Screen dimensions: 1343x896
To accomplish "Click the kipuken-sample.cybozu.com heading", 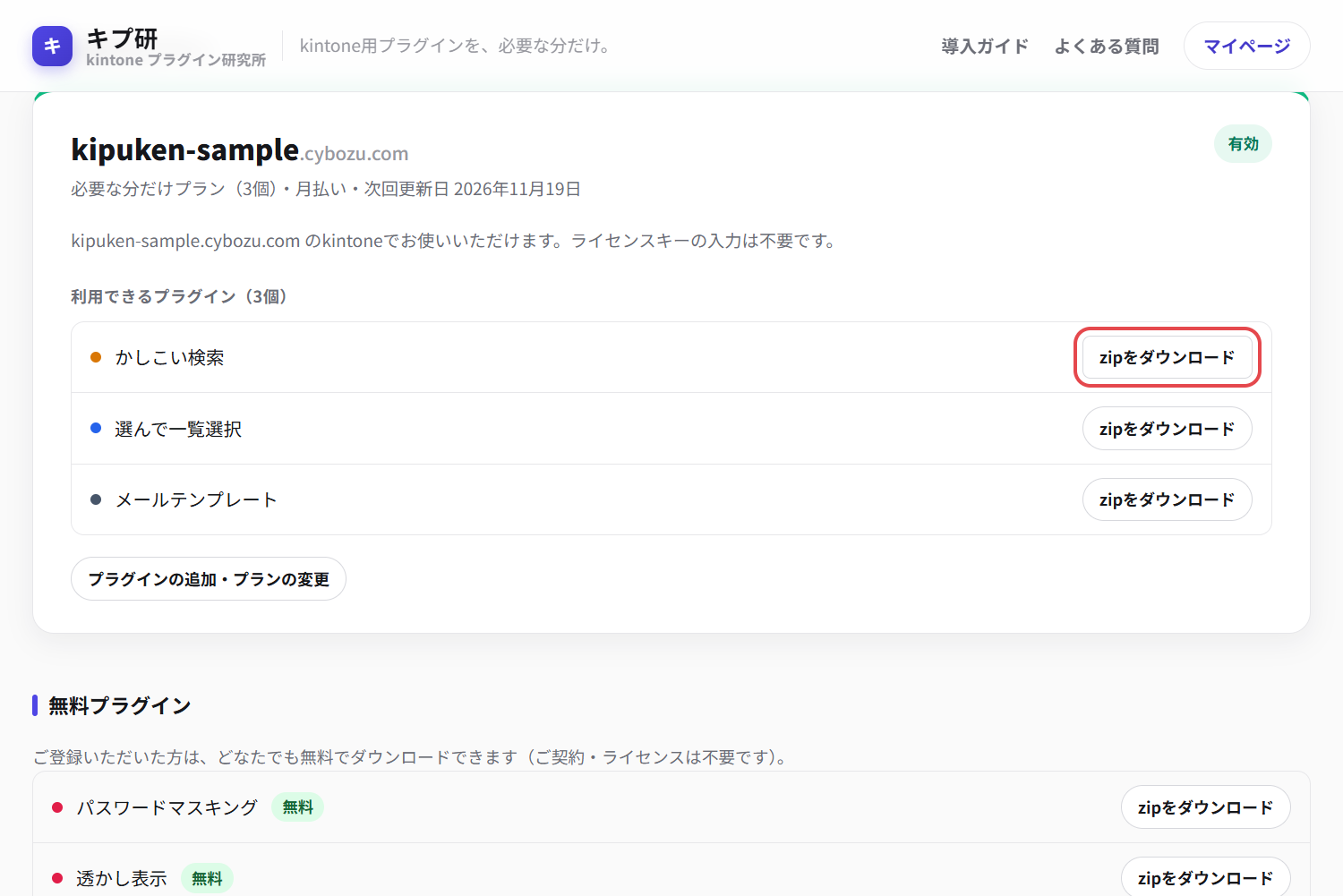I will (240, 150).
